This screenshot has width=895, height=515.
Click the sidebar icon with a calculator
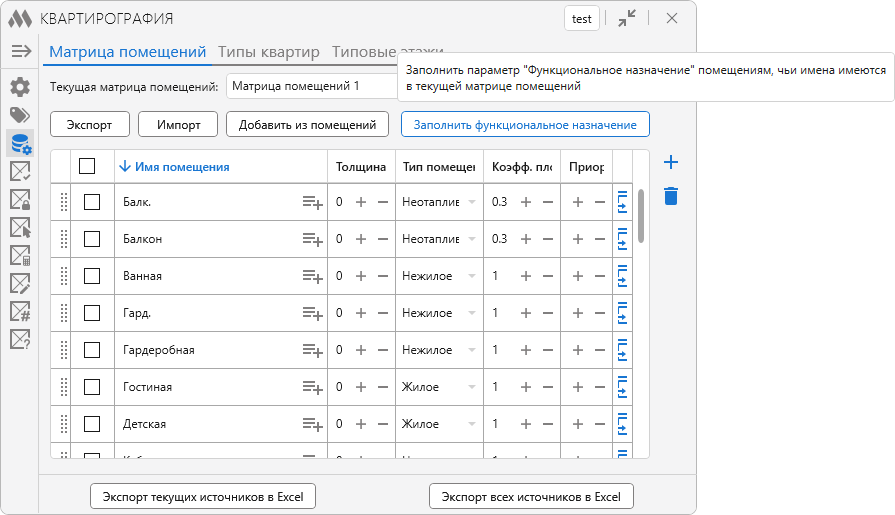(x=20, y=255)
